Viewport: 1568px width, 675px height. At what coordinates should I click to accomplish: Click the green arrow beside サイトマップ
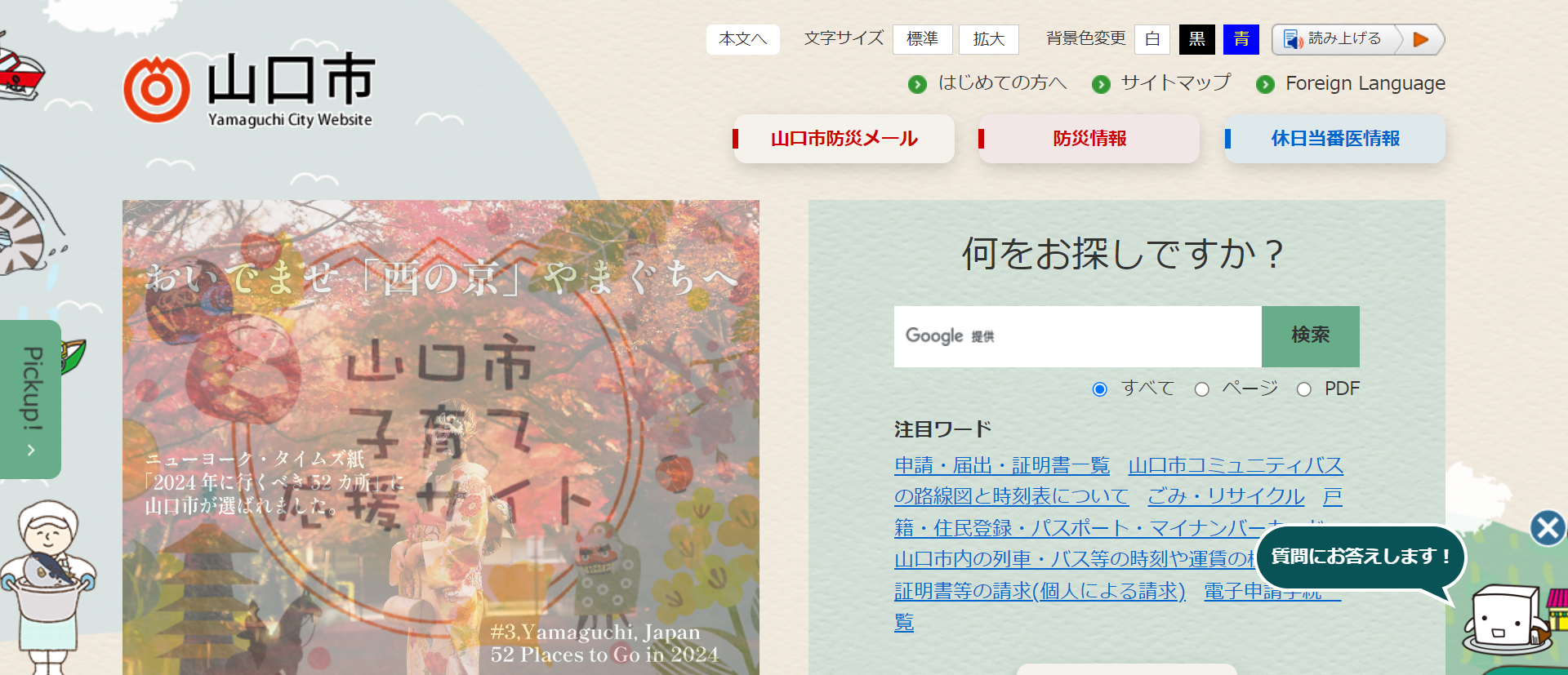point(1101,84)
